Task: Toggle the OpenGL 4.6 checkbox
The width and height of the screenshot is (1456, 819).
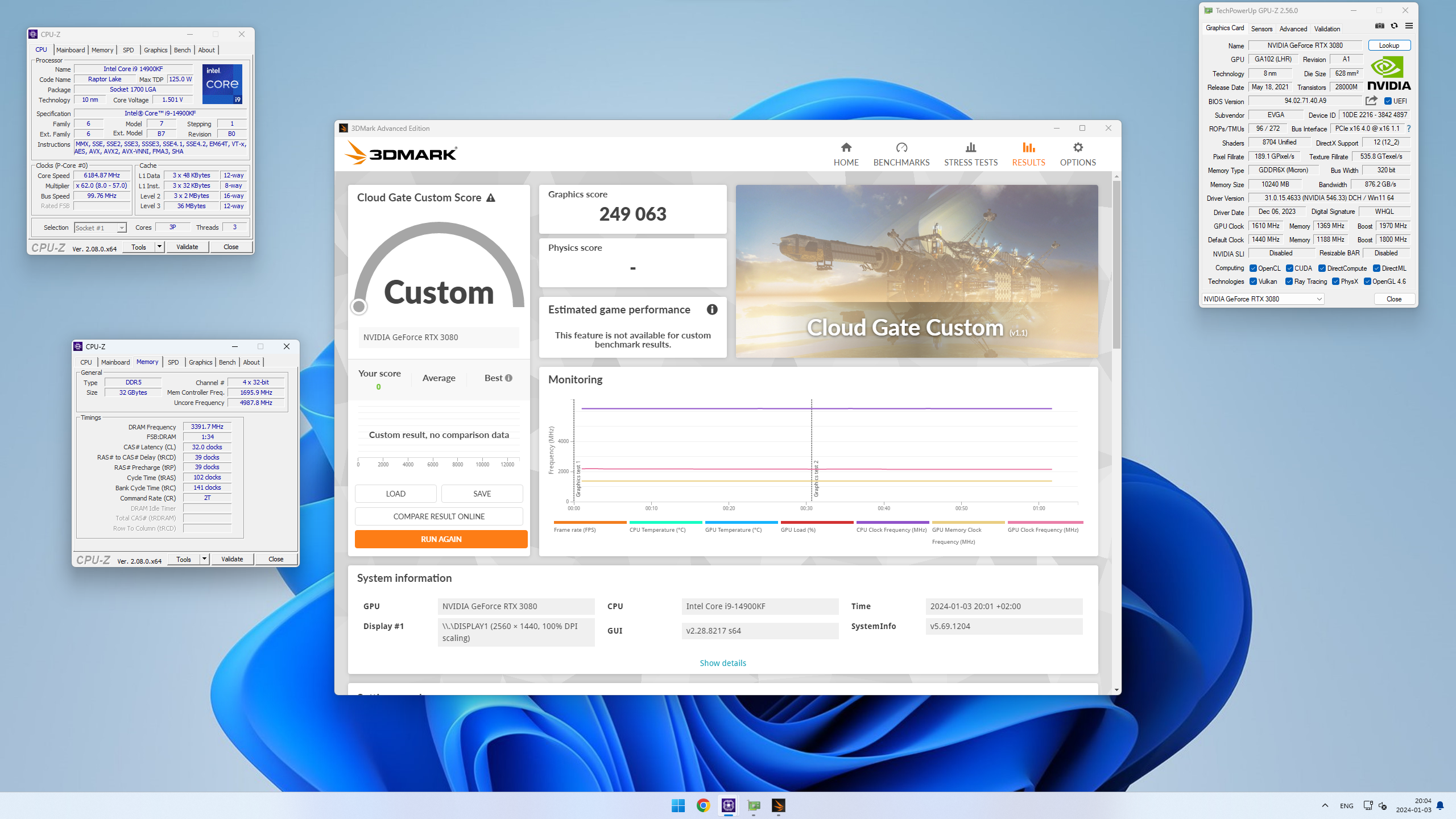Action: (1367, 282)
